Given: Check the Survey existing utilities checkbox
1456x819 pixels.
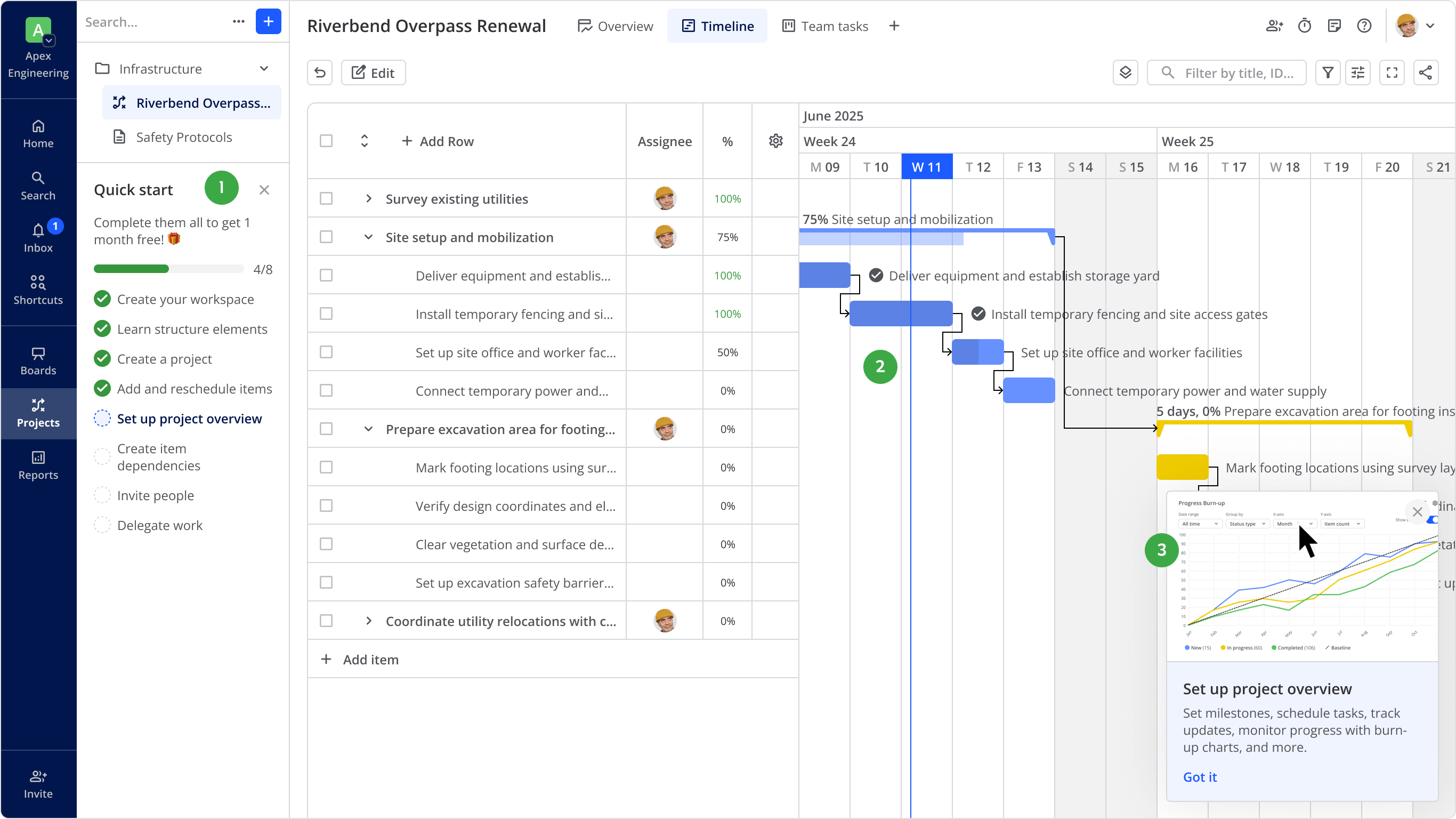Looking at the screenshot, I should coord(326,198).
